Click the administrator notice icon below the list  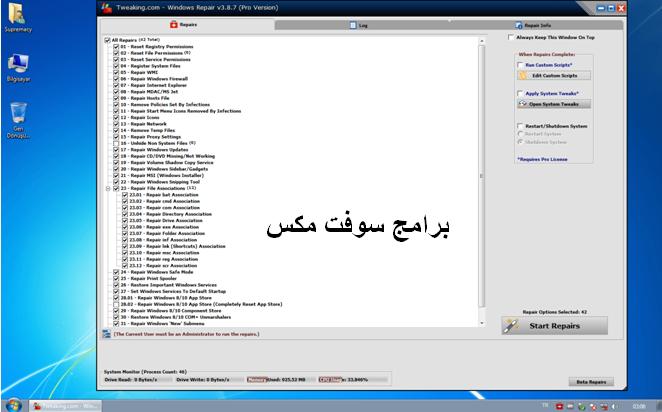(106, 334)
